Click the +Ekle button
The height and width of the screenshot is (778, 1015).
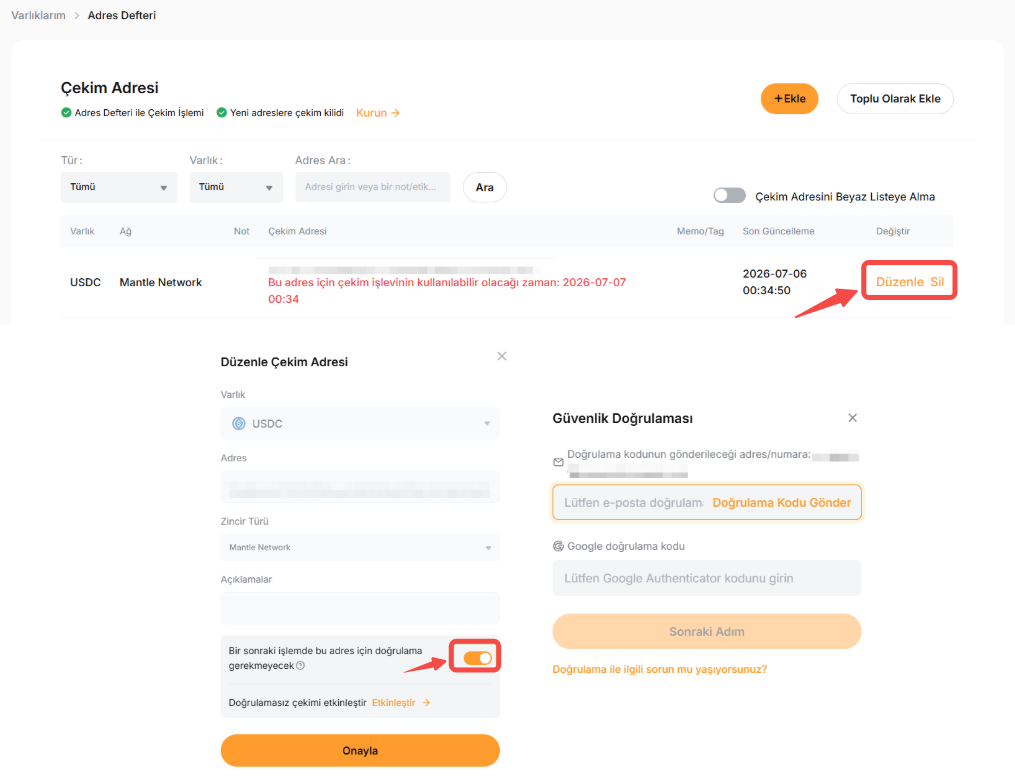789,98
